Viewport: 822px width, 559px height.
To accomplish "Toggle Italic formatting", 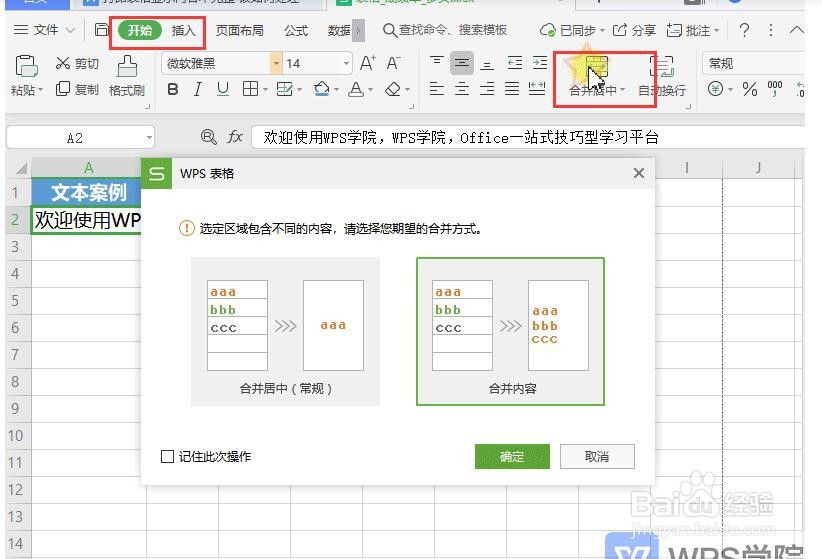I will [x=198, y=89].
